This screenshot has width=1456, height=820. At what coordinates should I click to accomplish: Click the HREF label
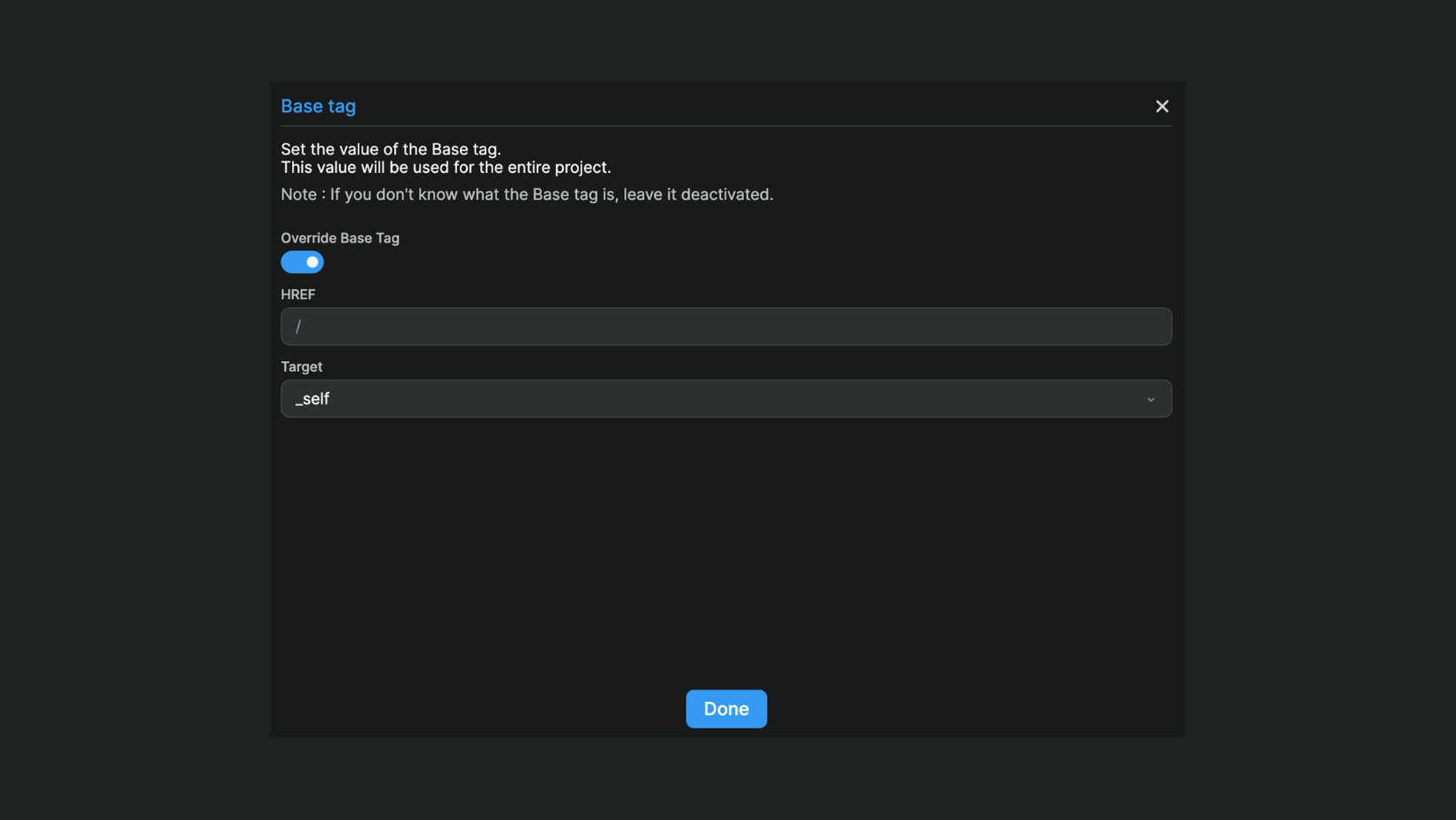pos(297,294)
